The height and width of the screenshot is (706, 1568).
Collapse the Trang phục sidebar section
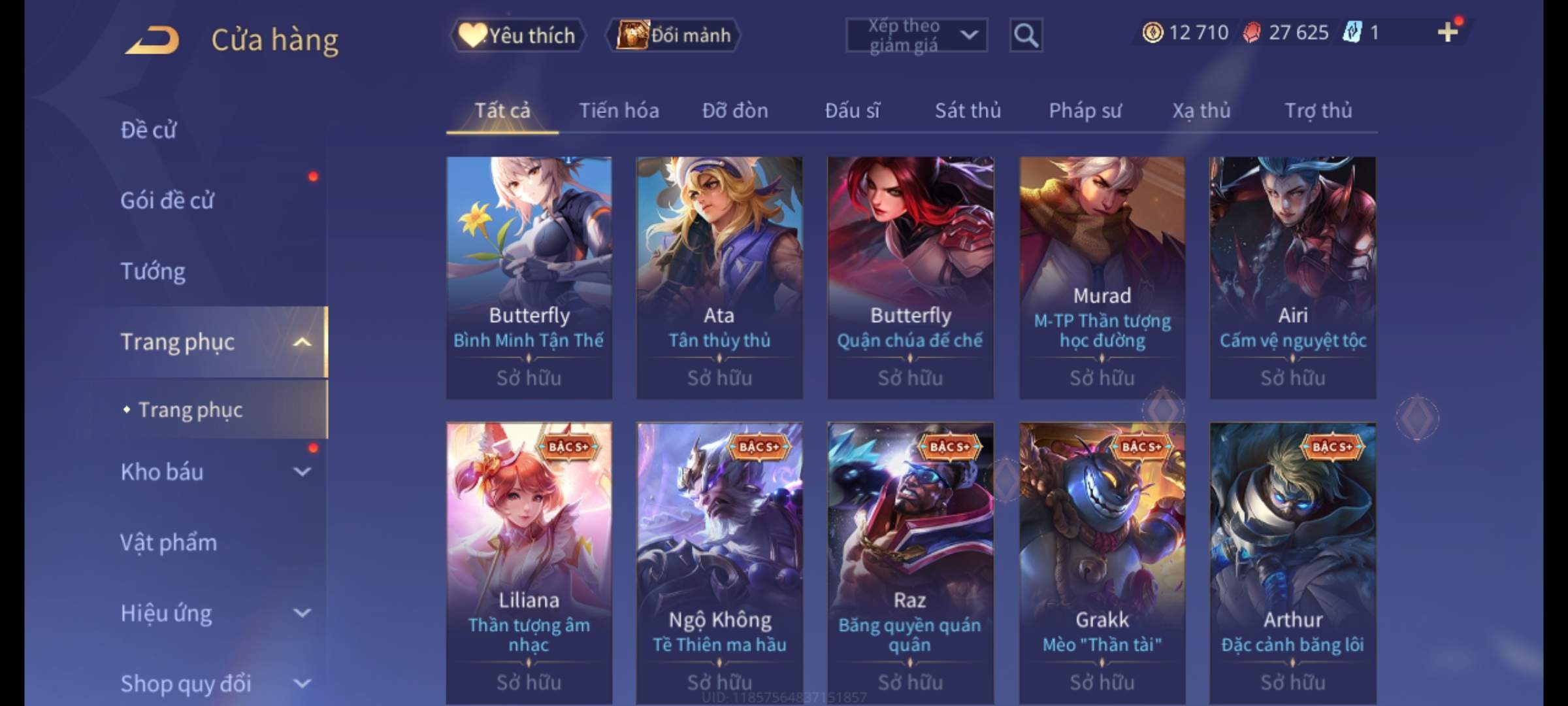click(302, 342)
